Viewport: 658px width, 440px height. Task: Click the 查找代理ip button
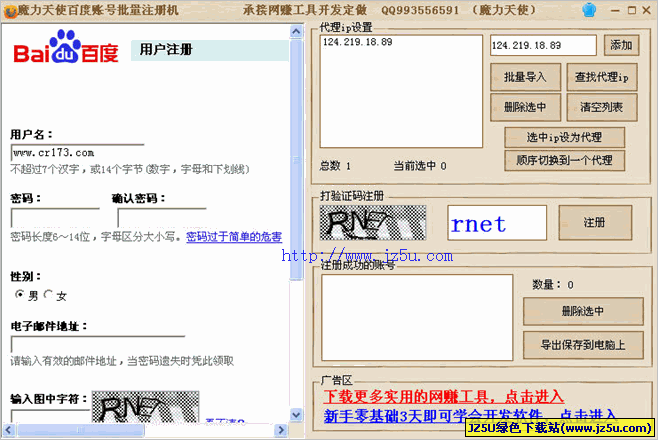602,77
